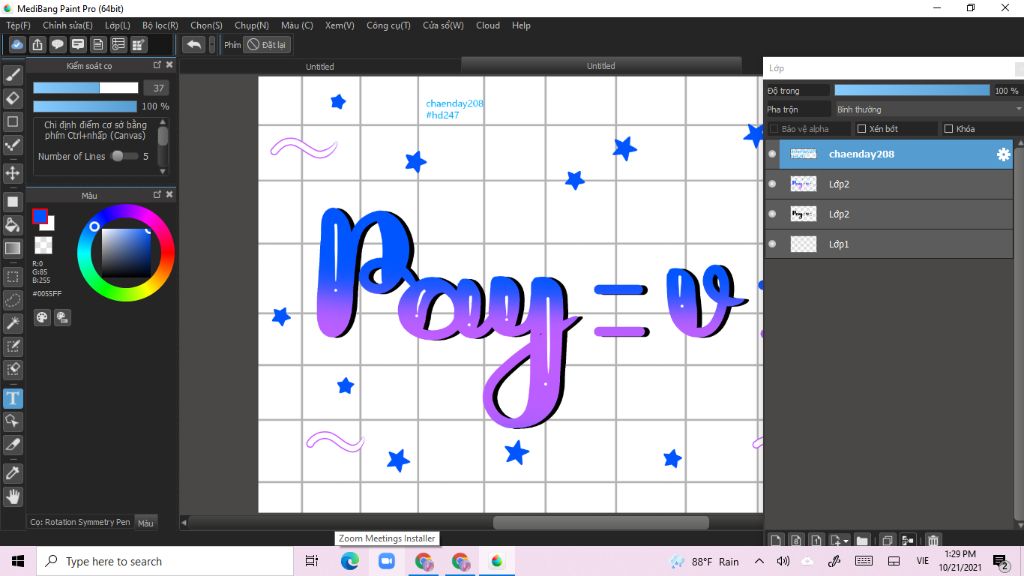Select the Text tool
Screen dimensions: 1024x576
click(12, 398)
